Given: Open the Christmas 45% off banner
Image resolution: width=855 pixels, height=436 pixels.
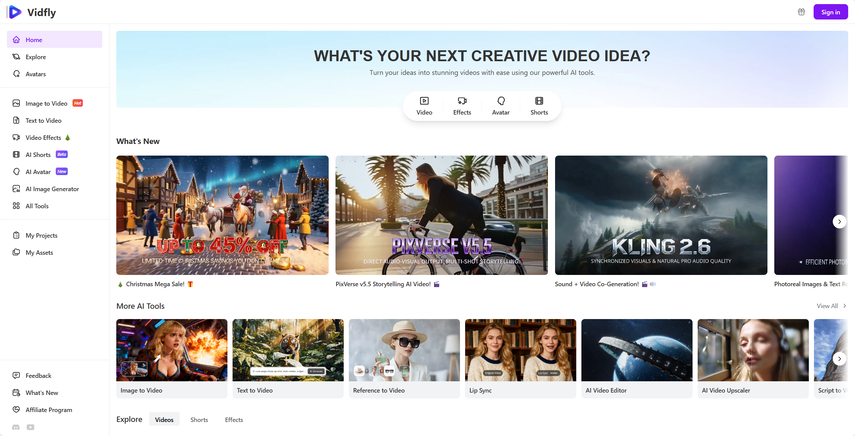Looking at the screenshot, I should pyautogui.click(x=222, y=215).
